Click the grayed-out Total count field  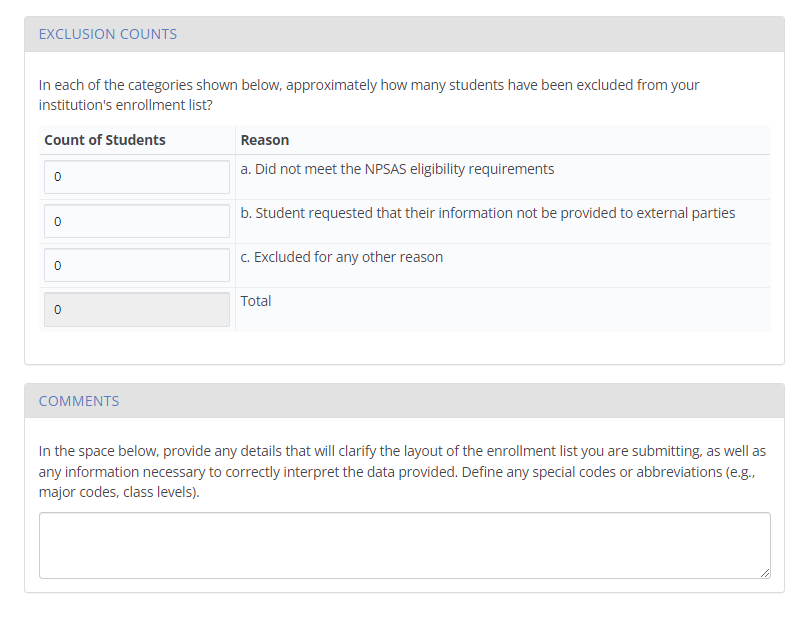(x=137, y=309)
